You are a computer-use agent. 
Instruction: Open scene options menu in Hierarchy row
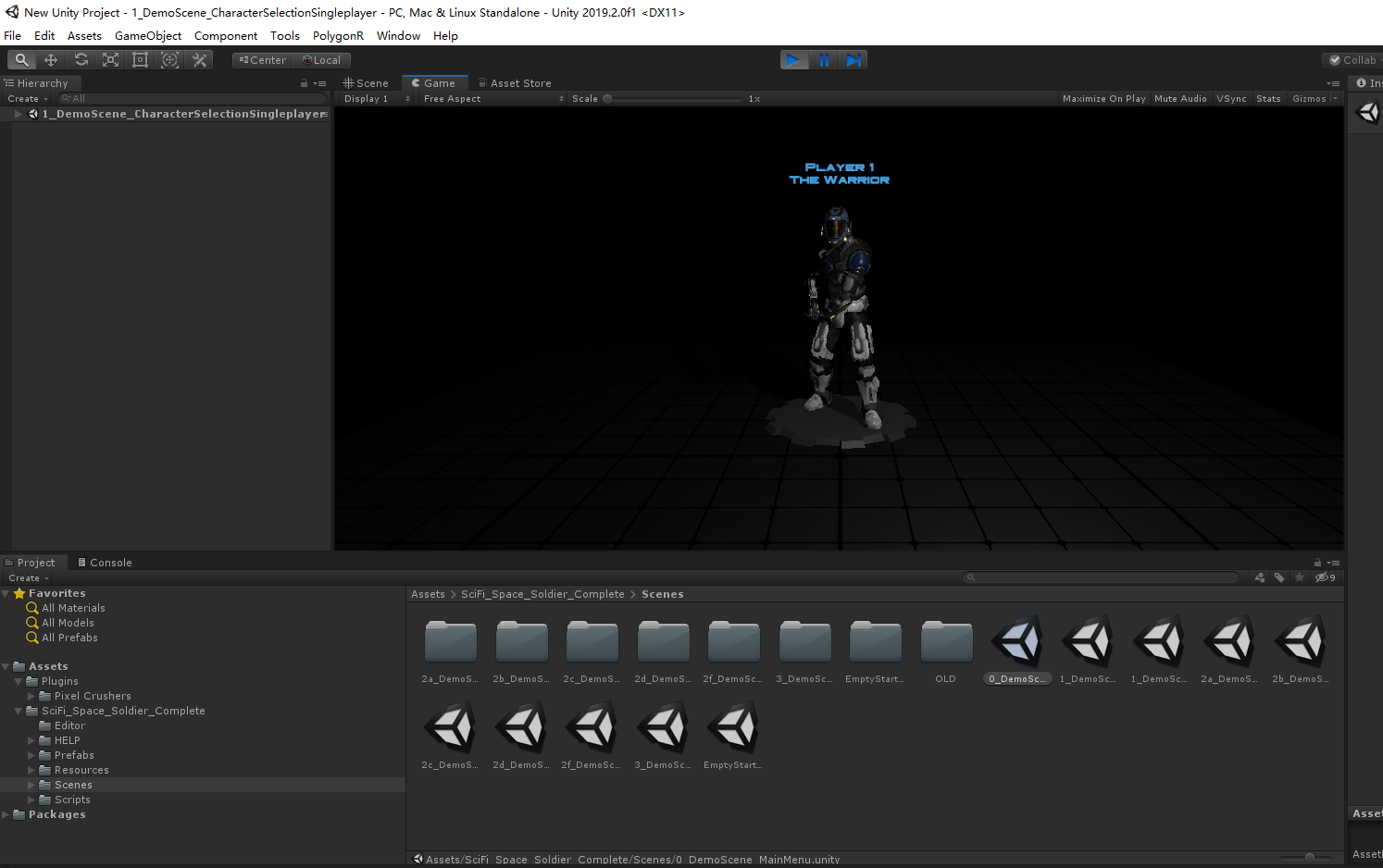[324, 114]
